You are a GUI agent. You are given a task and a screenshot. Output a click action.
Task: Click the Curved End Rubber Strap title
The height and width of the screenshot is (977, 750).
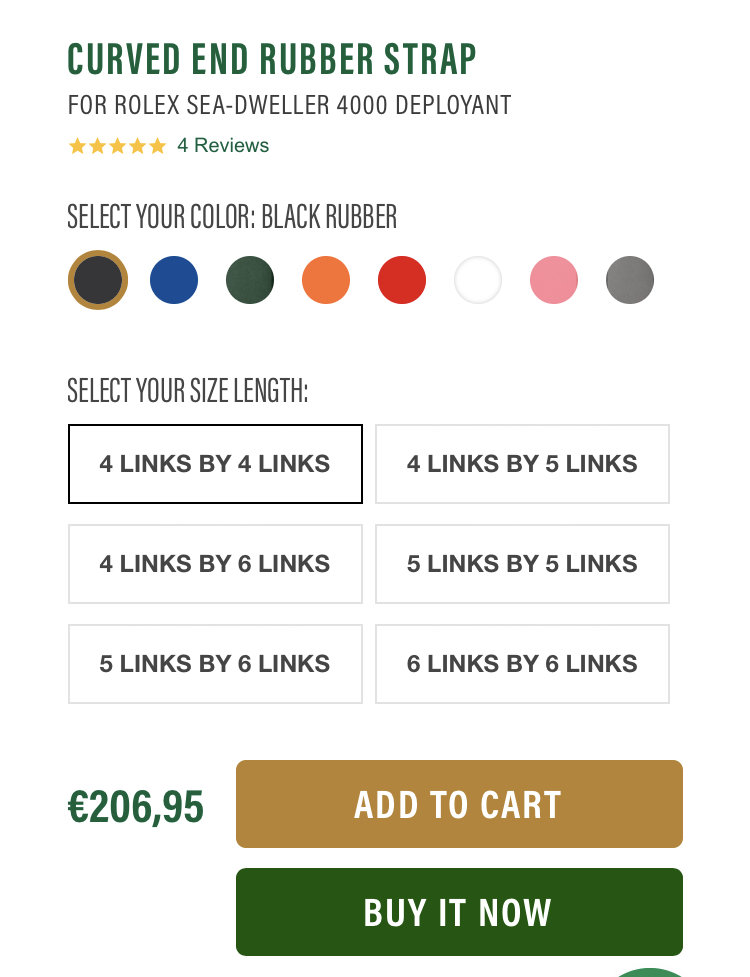click(x=272, y=59)
